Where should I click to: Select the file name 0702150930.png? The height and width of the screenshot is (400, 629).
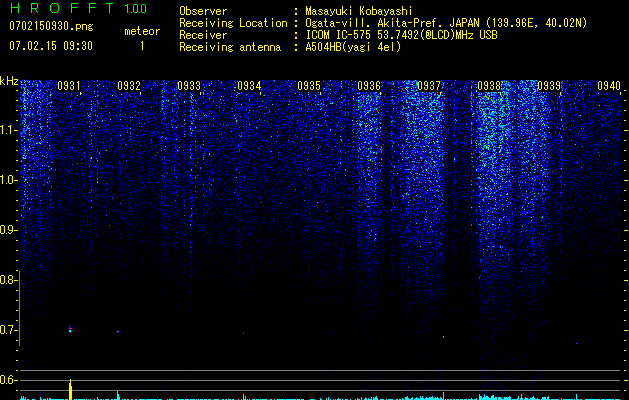click(51, 26)
